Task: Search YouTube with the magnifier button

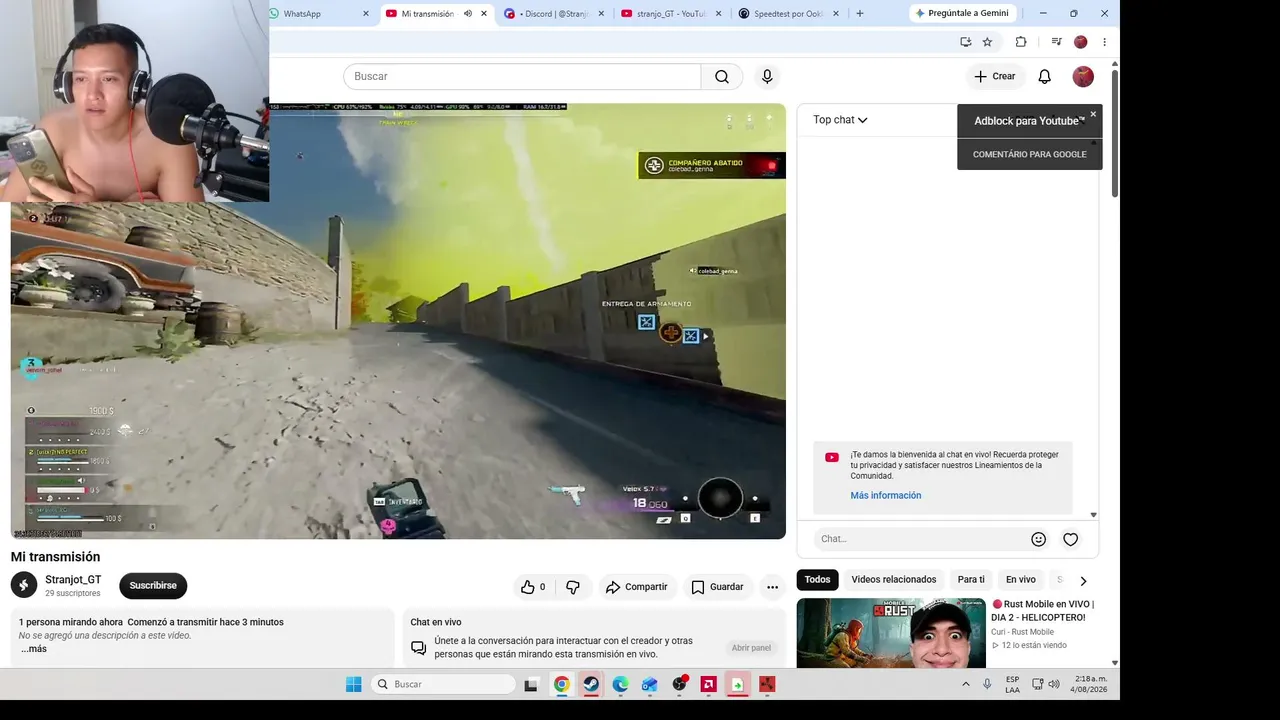Action: tap(722, 76)
